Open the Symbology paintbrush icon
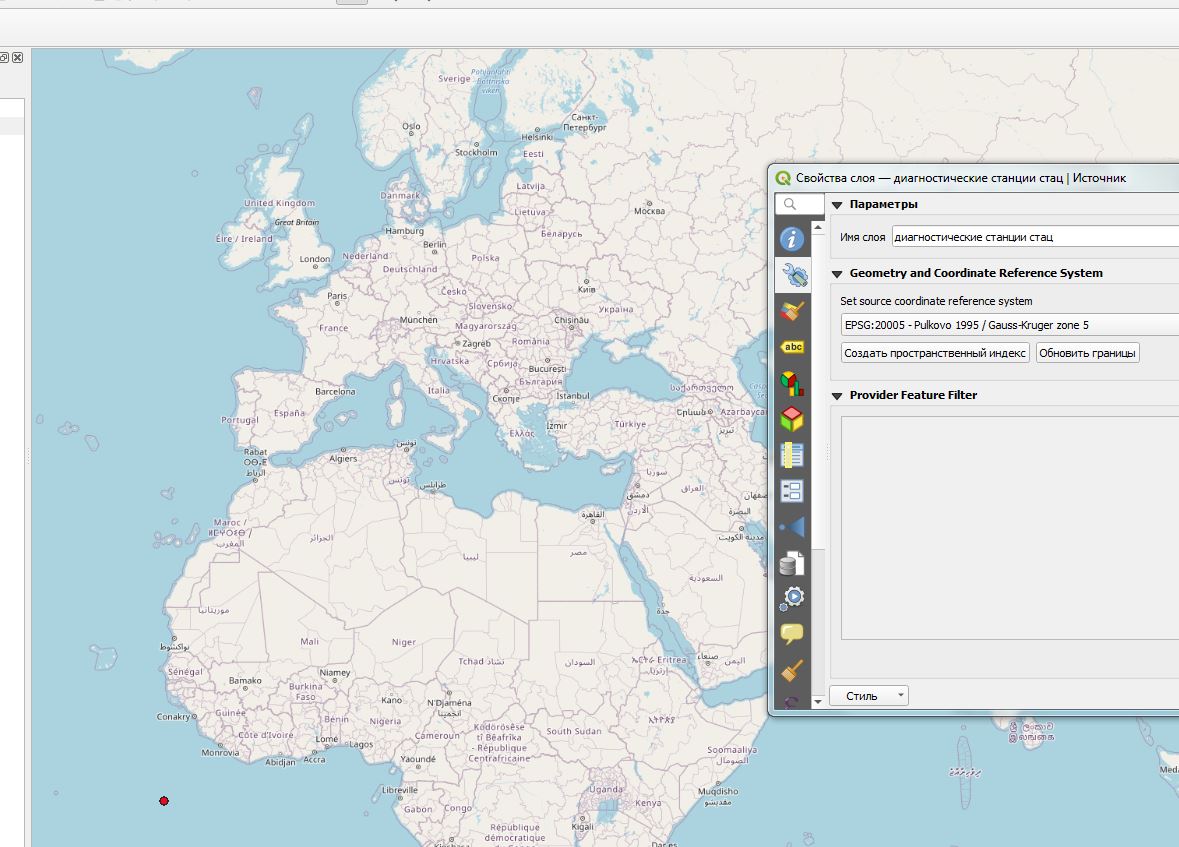Image resolution: width=1179 pixels, height=847 pixels. click(x=792, y=311)
